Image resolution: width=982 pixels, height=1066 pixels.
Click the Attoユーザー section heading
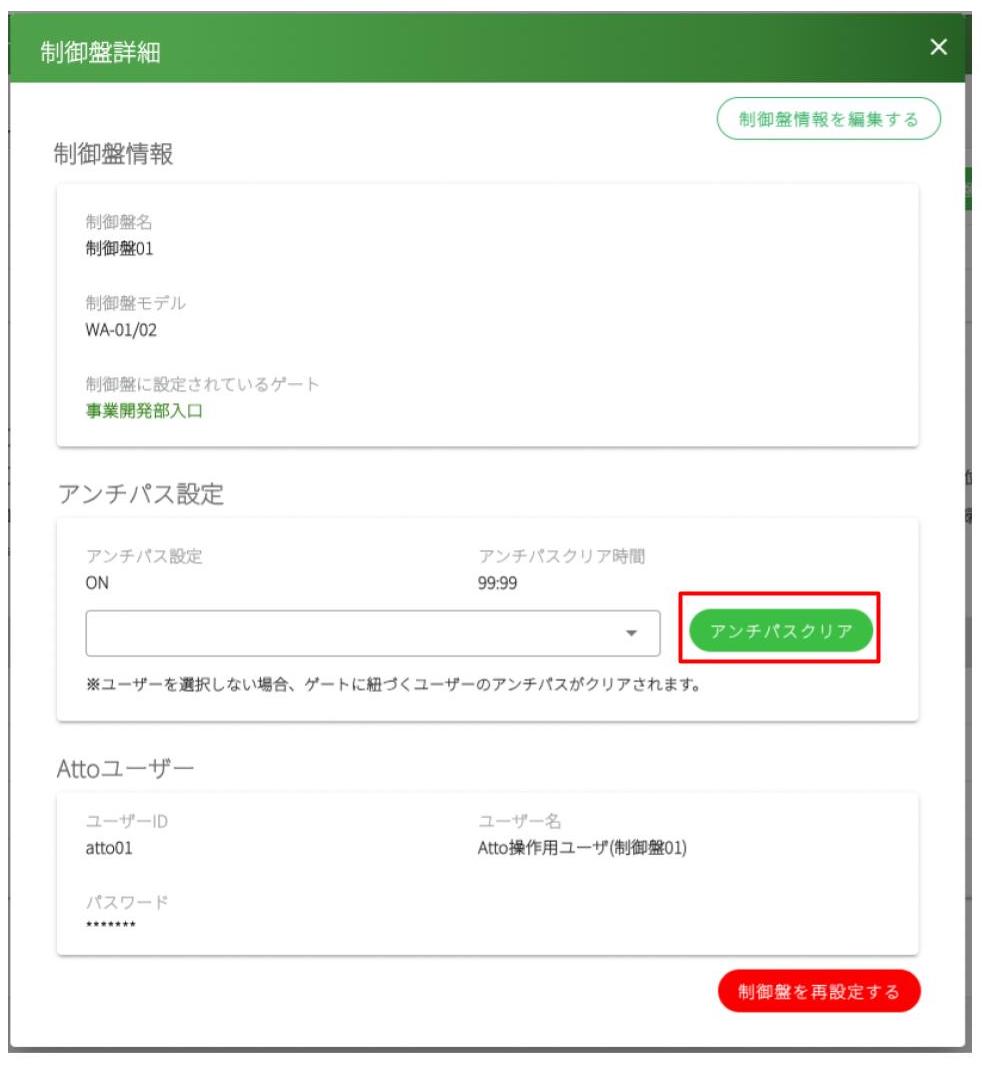tap(125, 769)
